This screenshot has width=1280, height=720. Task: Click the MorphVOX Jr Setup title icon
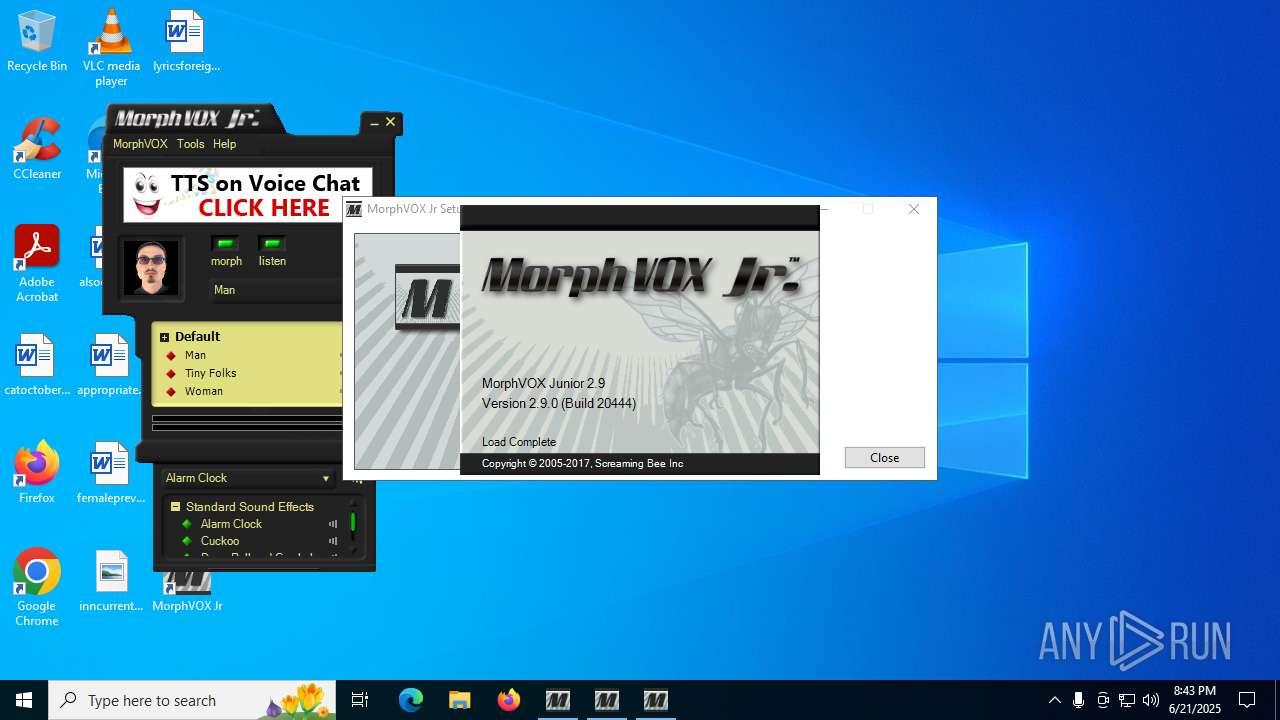coord(354,209)
